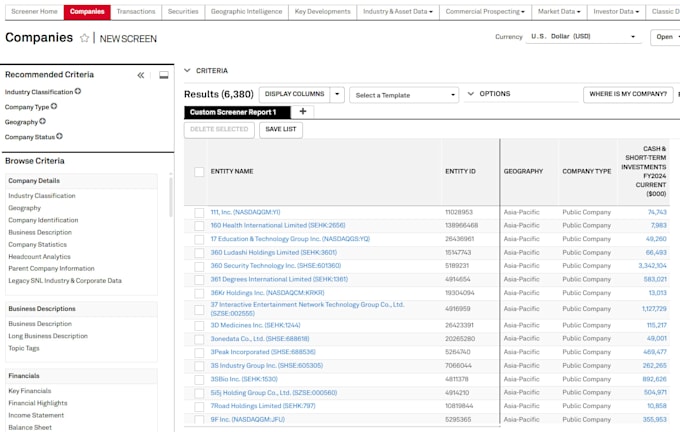Add Company Status criterion via plus icon
680x432 pixels.
[59, 136]
